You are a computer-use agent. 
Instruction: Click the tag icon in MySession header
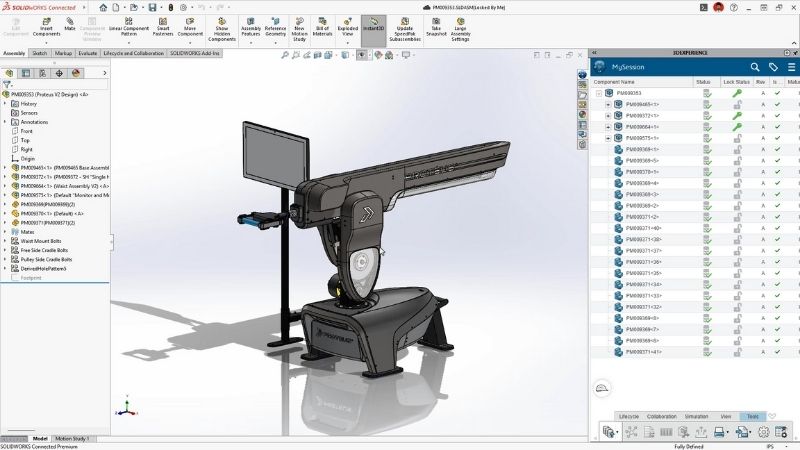click(x=773, y=67)
